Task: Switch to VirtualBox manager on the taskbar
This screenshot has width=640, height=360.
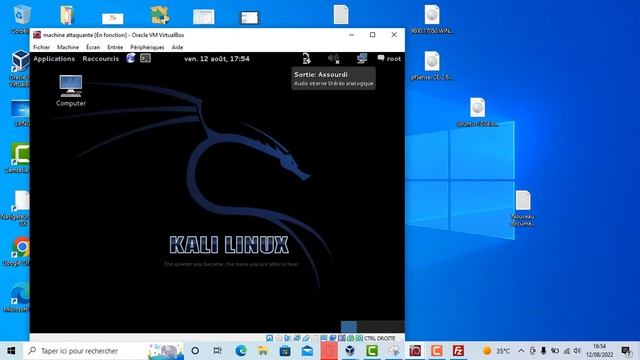Action: click(350, 351)
